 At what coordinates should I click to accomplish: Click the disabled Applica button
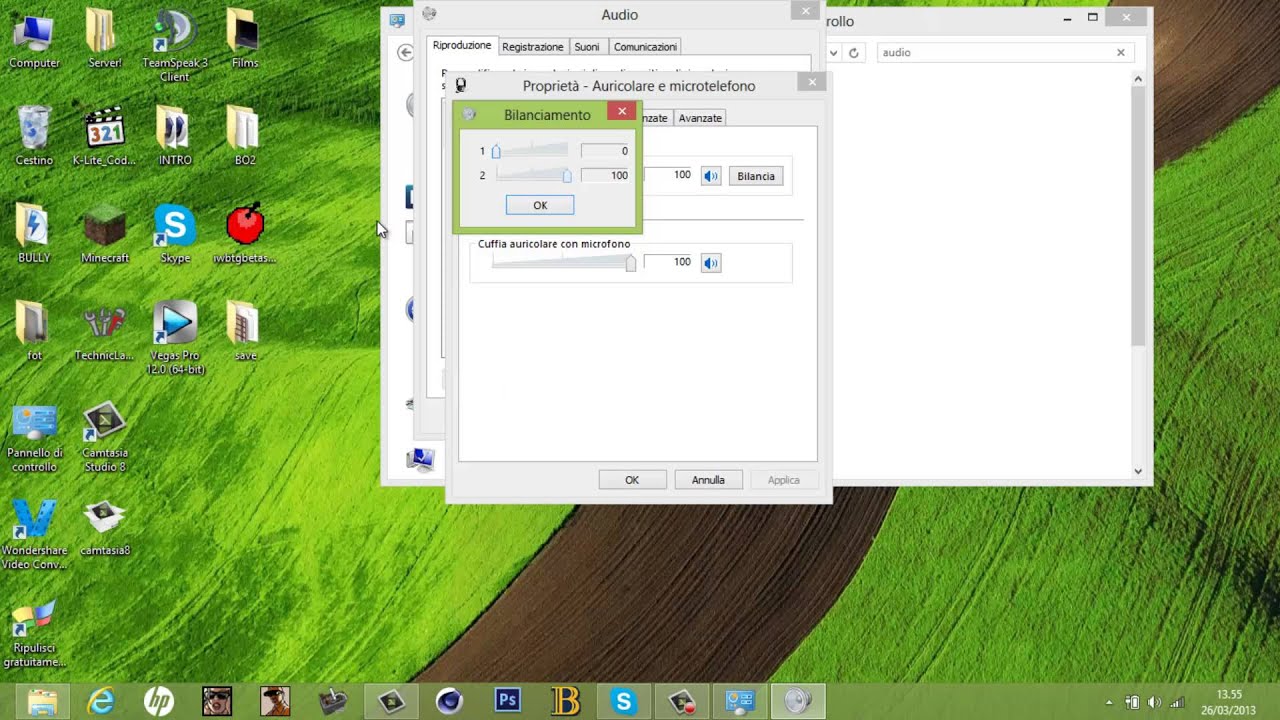point(784,480)
